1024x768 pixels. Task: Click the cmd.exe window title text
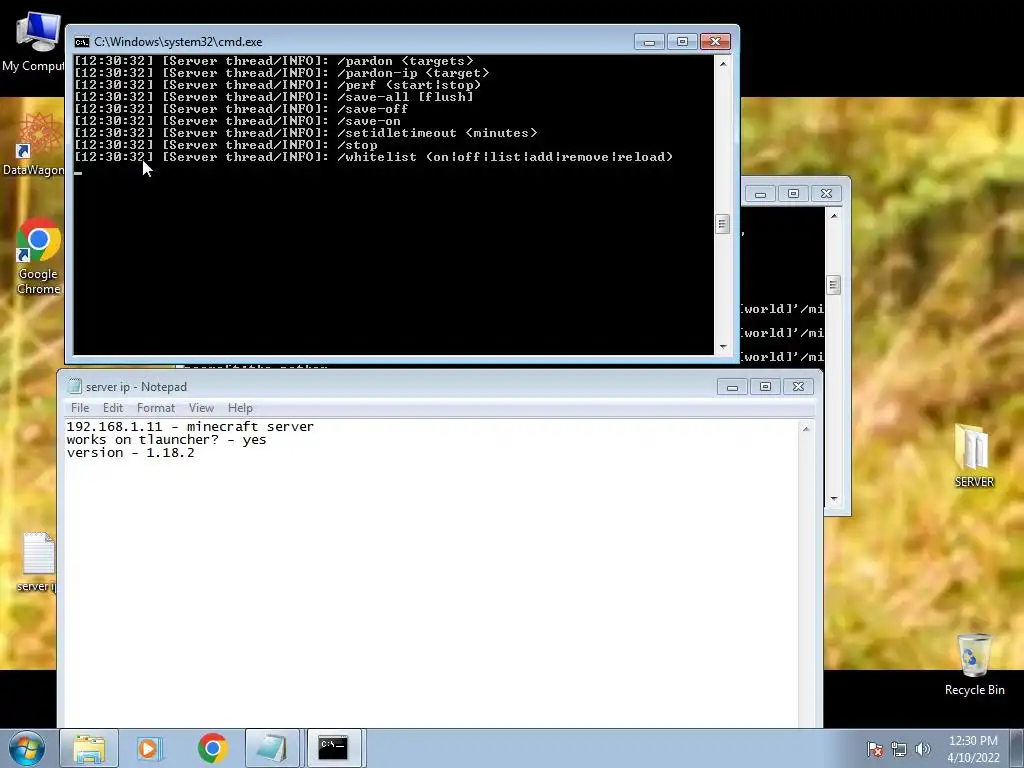(x=178, y=42)
